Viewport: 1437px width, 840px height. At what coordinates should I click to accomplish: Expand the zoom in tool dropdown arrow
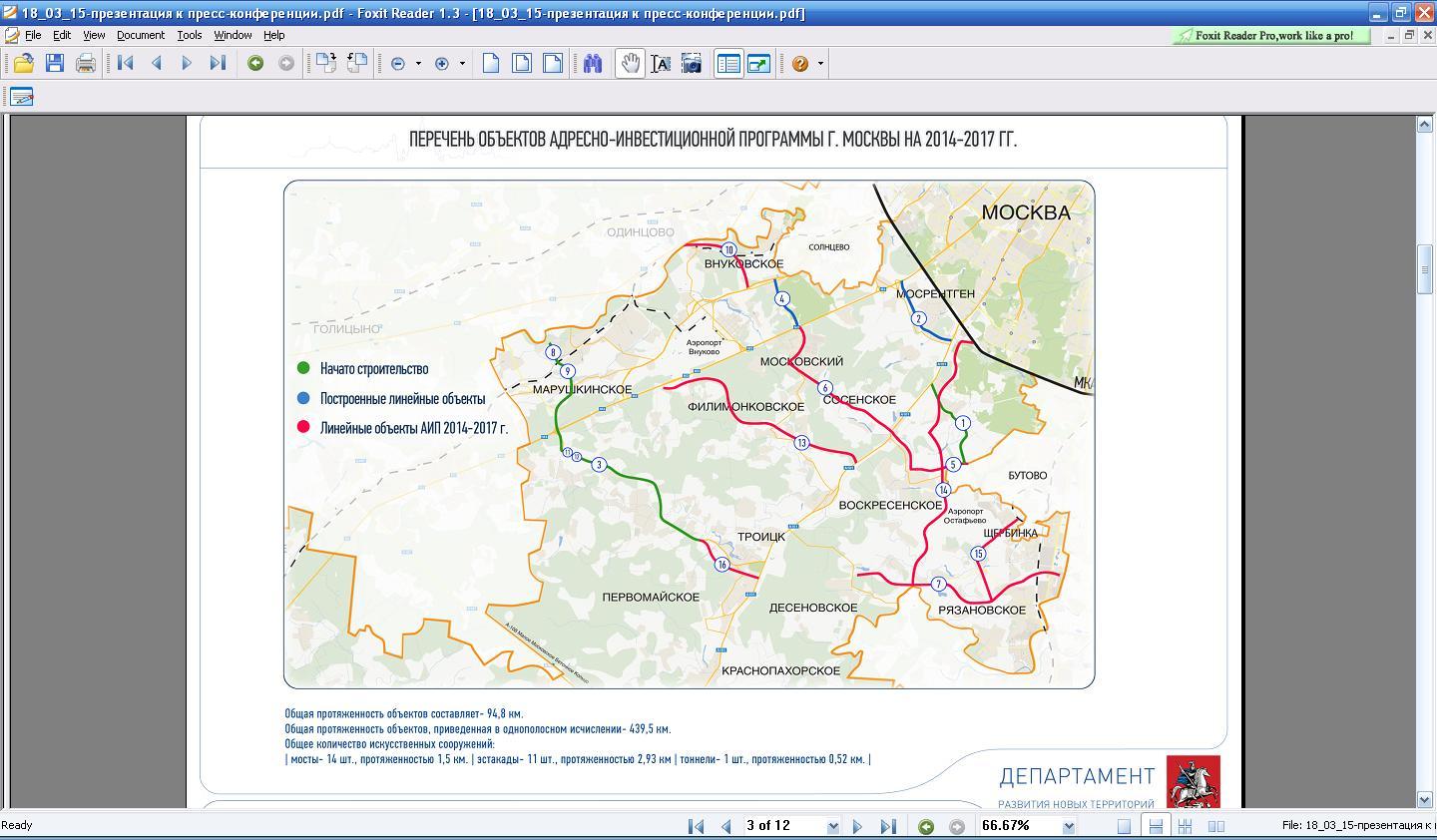coord(462,63)
